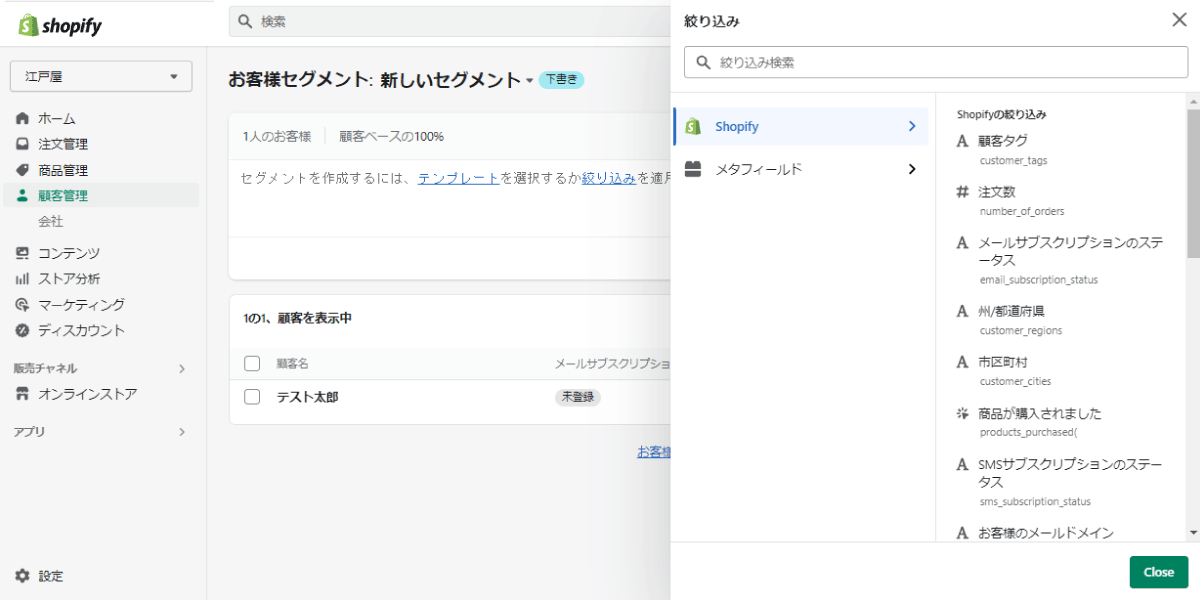This screenshot has width=1200, height=600.
Task: Expand the 販売チャネル section chevron
Action: click(182, 369)
